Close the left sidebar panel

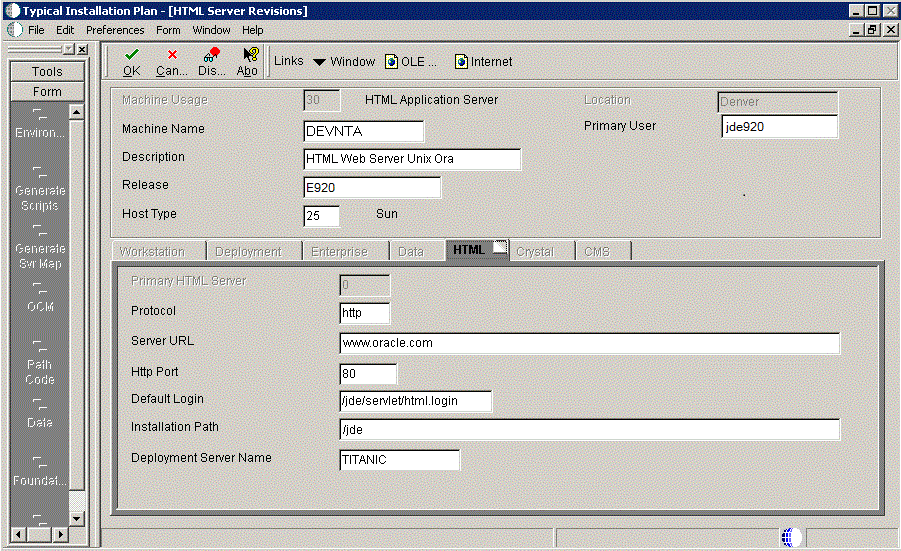pyautogui.click(x=83, y=49)
